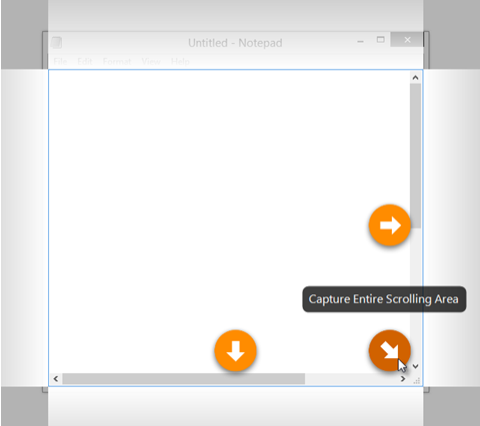Image resolution: width=480 pixels, height=426 pixels.
Task: Open the Help menu in Notepad
Action: coord(180,62)
